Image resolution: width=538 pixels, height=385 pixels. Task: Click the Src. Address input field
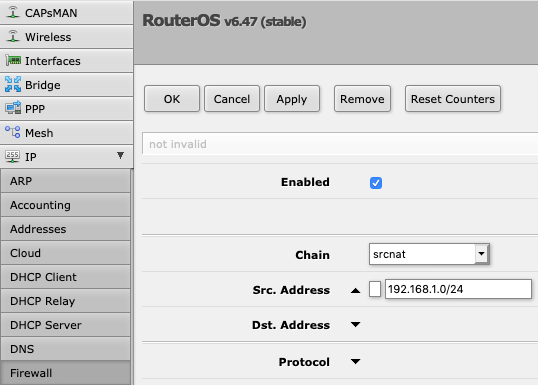tap(458, 289)
